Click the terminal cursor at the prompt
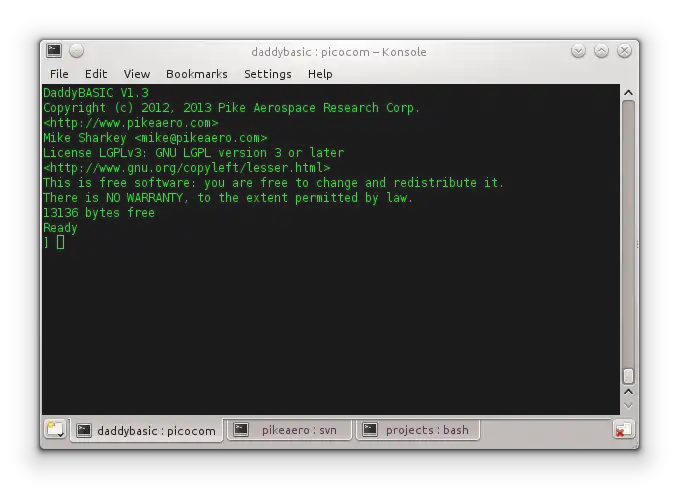This screenshot has width=679, height=489. [61, 242]
